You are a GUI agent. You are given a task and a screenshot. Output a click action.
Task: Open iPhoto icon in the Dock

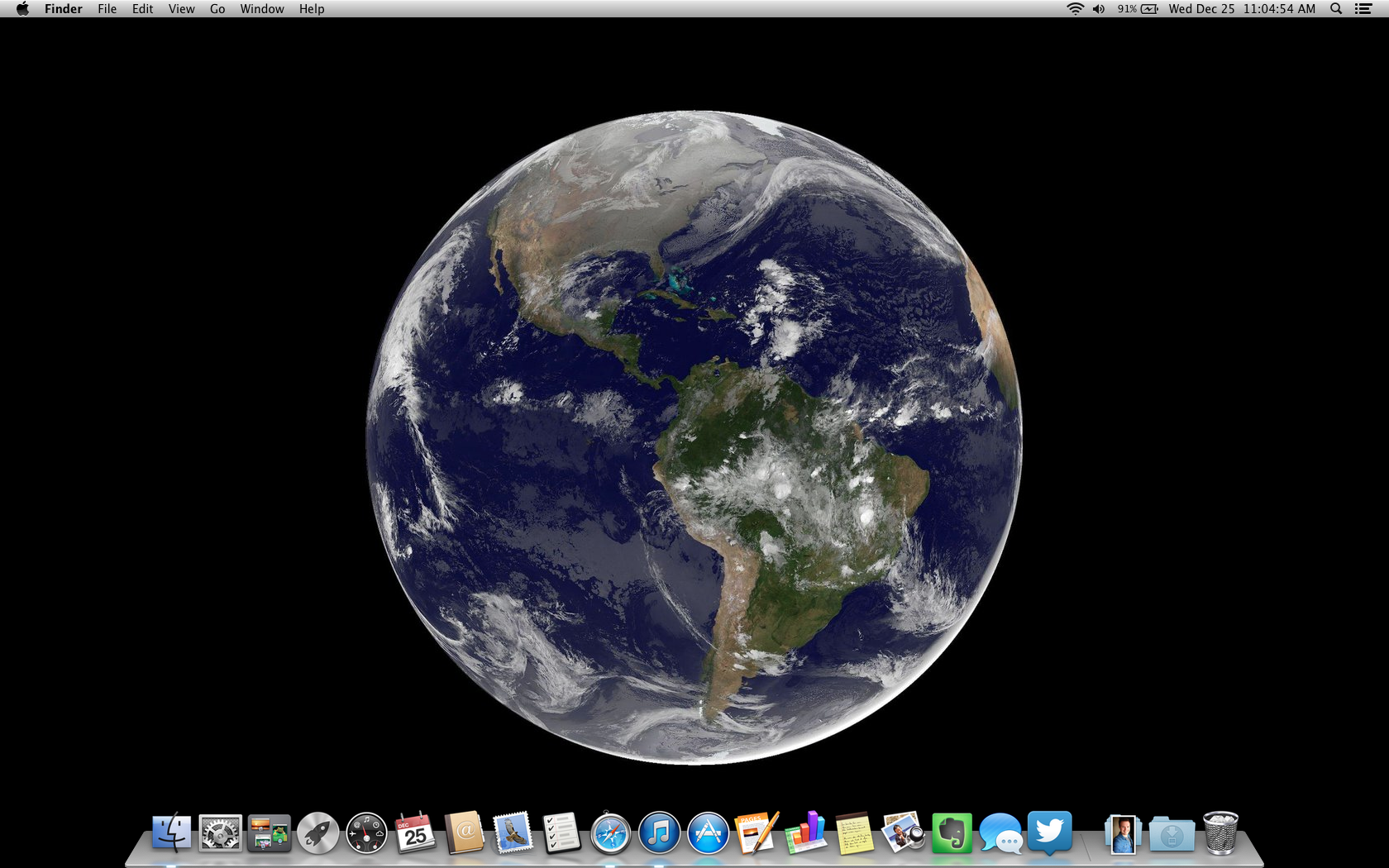pyautogui.click(x=903, y=832)
